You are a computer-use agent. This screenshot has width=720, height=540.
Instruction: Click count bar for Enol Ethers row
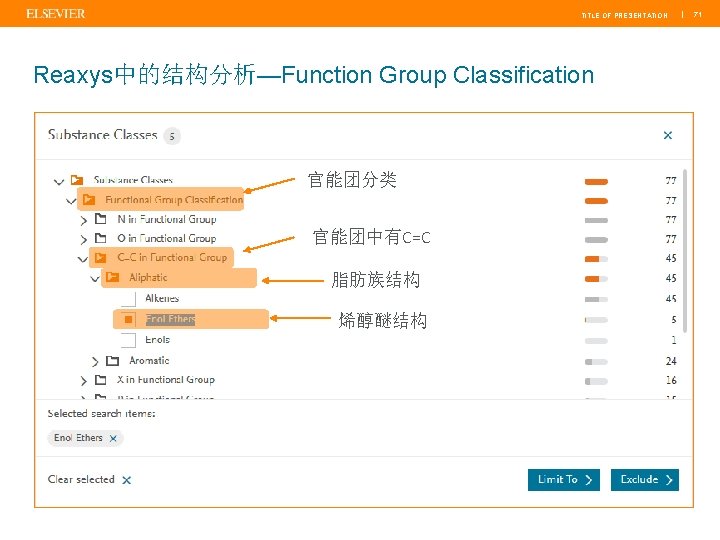[596, 320]
